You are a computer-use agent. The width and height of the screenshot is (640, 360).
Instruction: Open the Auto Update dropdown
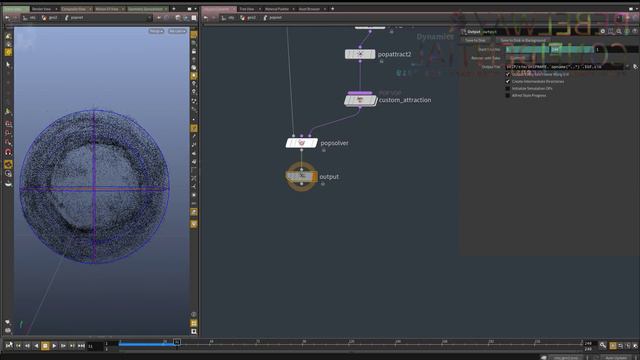coord(616,358)
